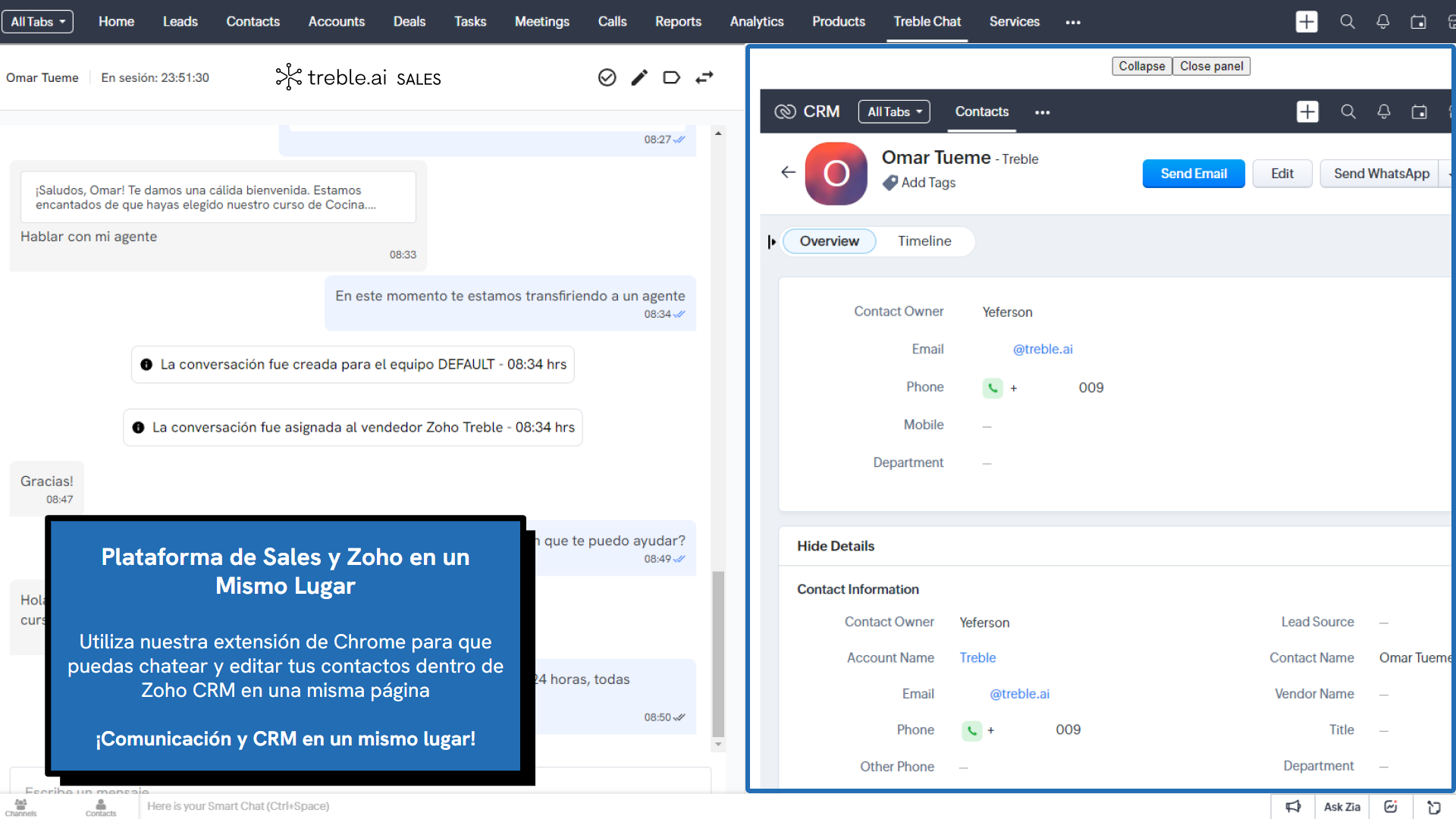Click the Send Email button

tap(1193, 174)
